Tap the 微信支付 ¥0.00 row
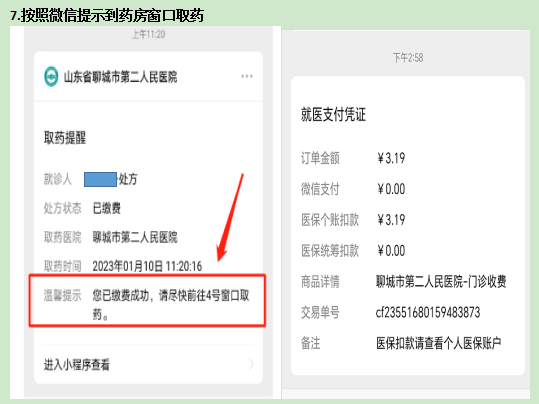 [x=353, y=189]
